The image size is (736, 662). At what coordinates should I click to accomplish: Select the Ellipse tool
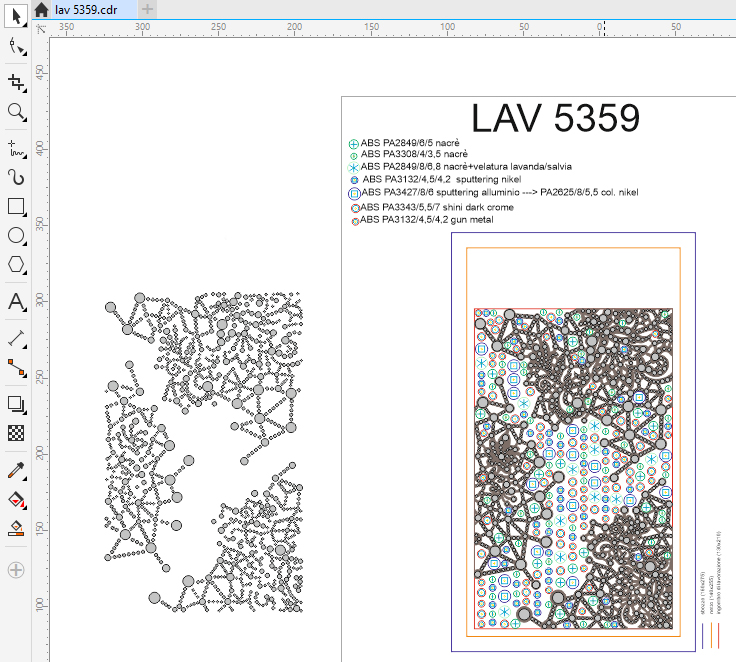tap(16, 236)
